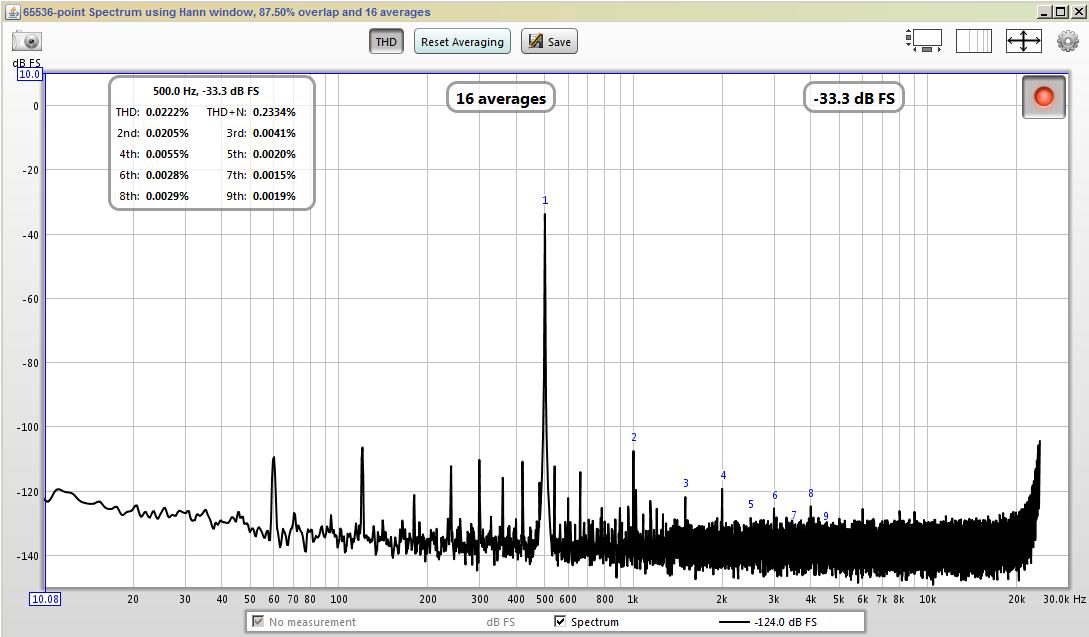
Task: Toggle the THD display button
Action: 385,42
